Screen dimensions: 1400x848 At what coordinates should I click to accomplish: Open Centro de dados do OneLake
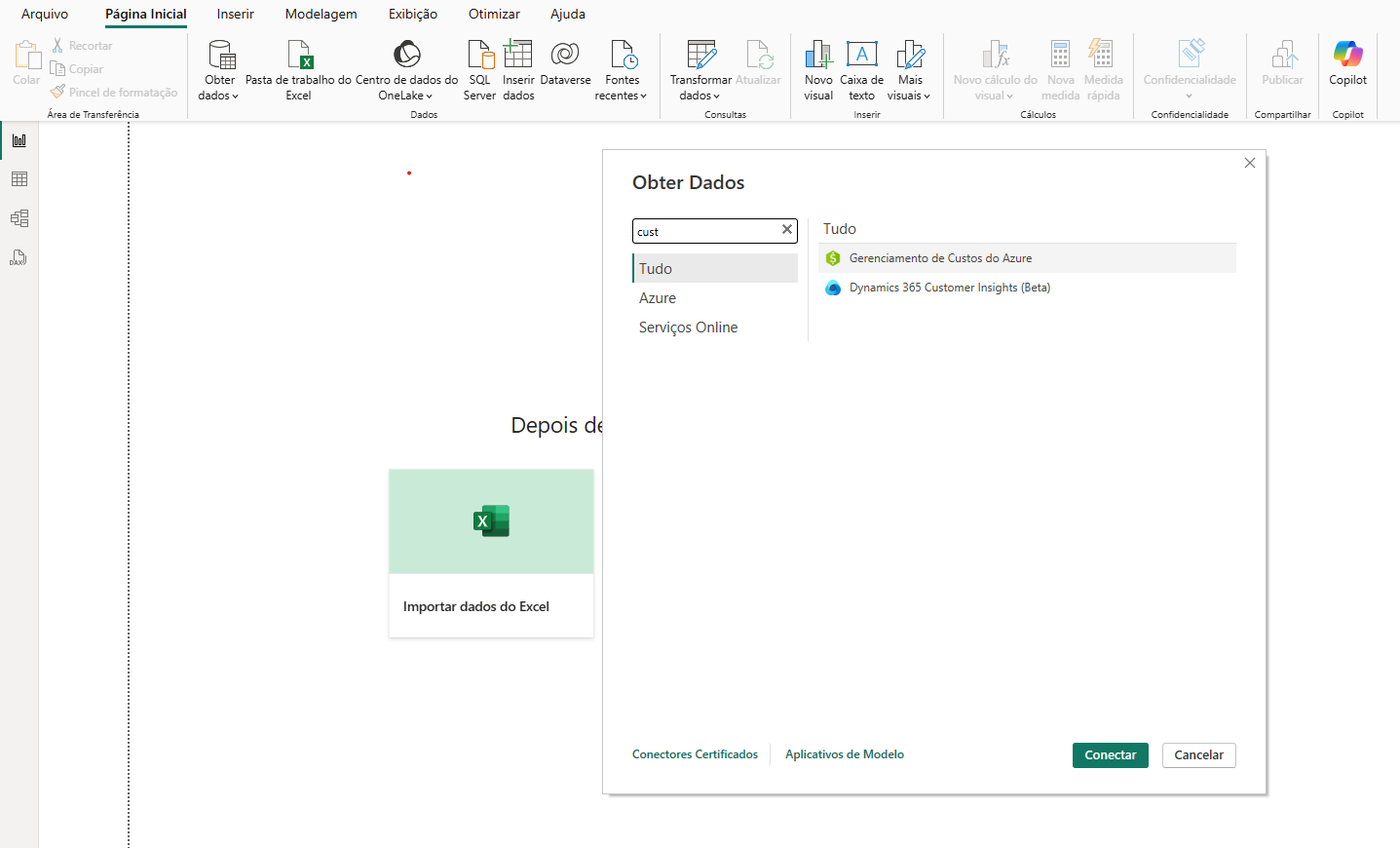tap(406, 70)
